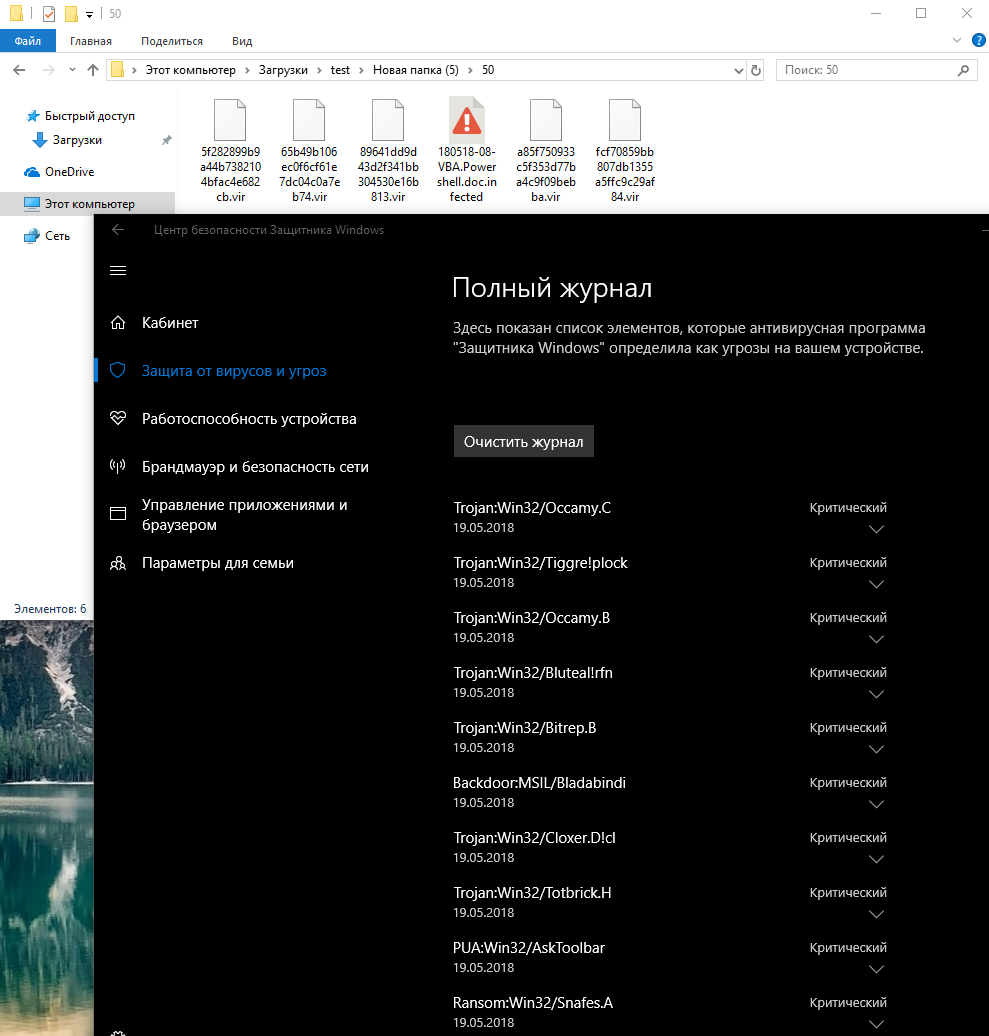This screenshot has width=989, height=1036.
Task: Click Загрузки in address bar
Action: click(283, 70)
